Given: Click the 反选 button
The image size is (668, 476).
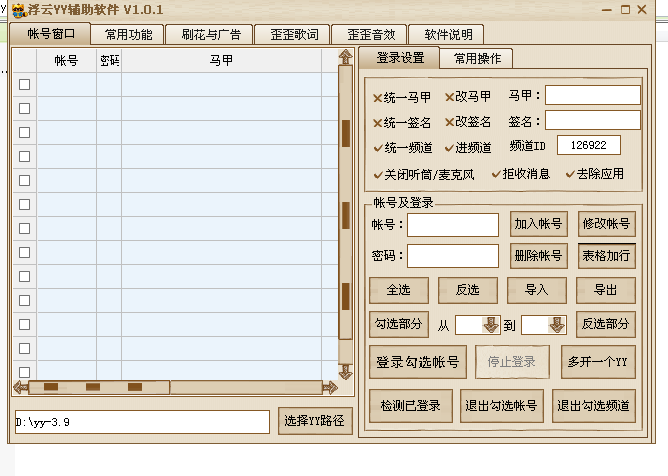Looking at the screenshot, I should click(468, 290).
